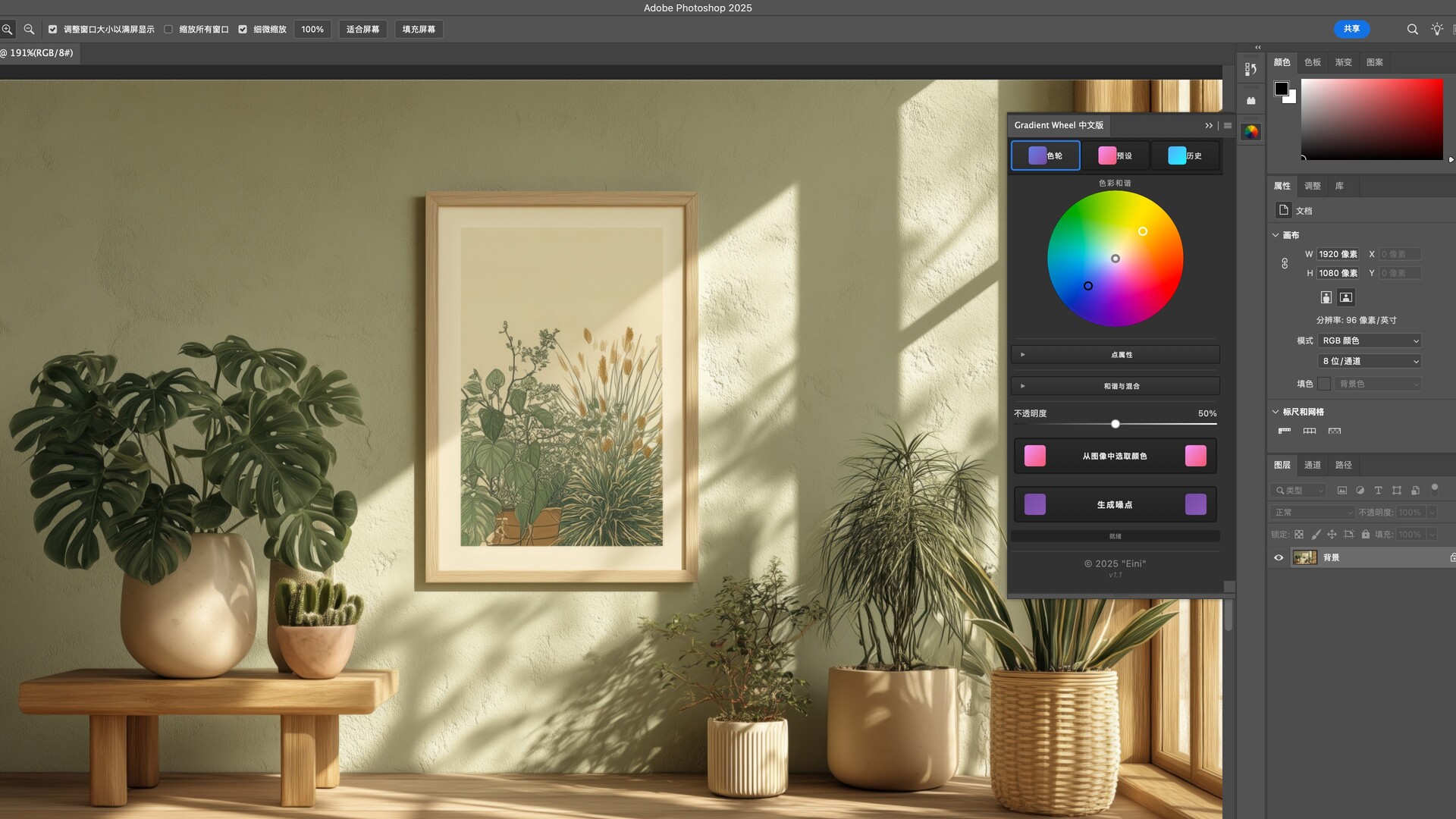1456x819 pixels.
Task: Open the 预设 tab in Gradient Wheel
Action: tap(1115, 155)
